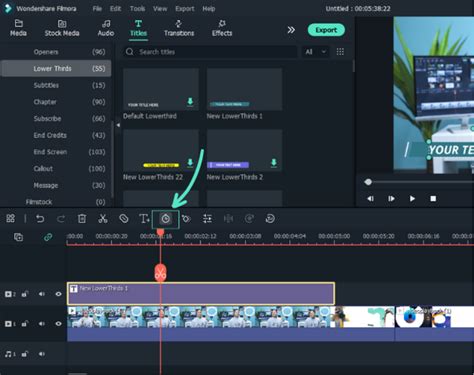Open the Effects tab
This screenshot has height=375, width=474.
pos(222,28)
